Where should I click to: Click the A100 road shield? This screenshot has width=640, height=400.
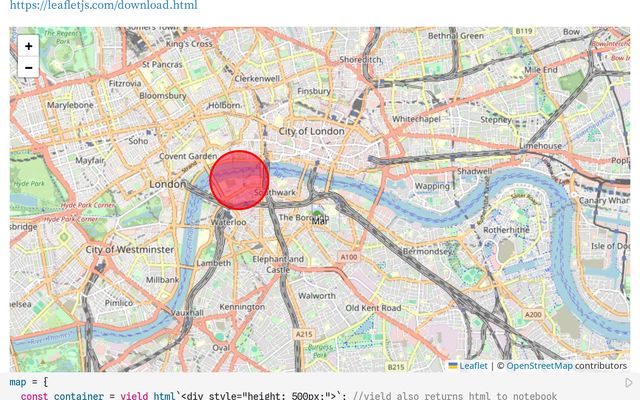point(349,257)
